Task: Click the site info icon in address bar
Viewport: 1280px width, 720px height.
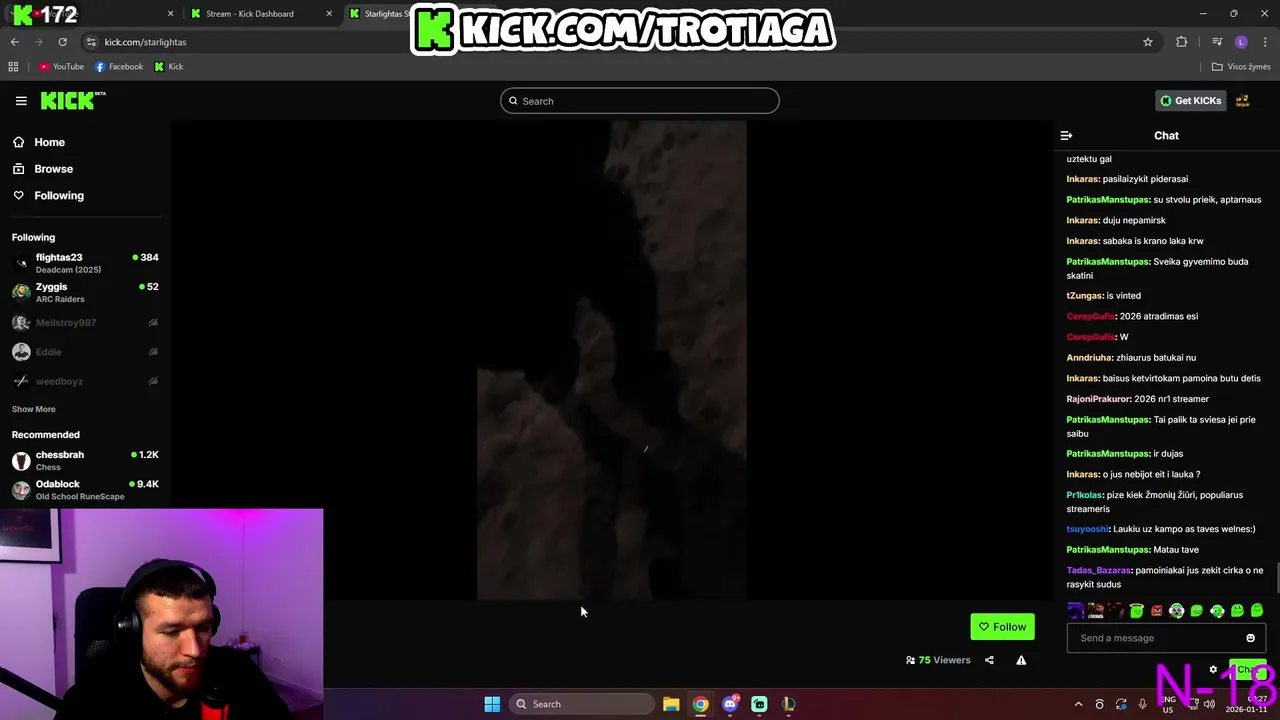Action: coord(91,42)
